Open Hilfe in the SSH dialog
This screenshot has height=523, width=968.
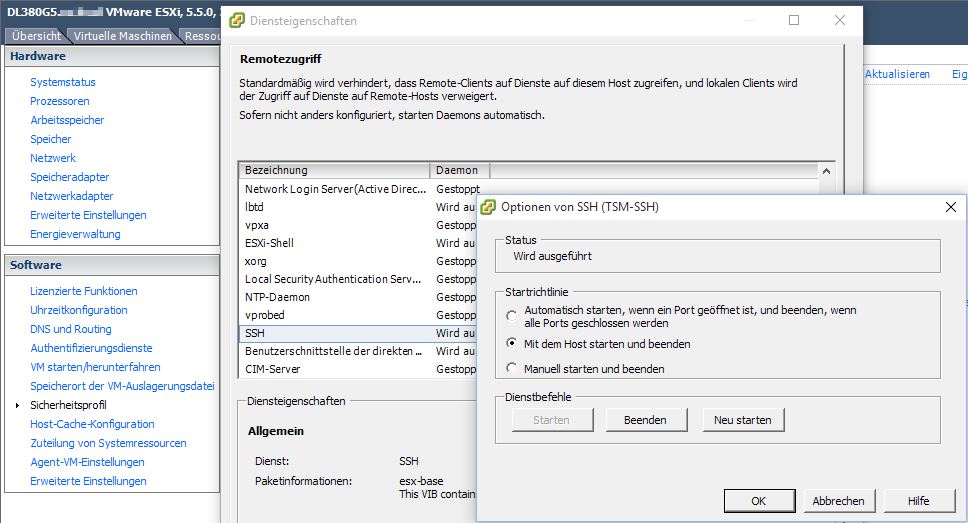918,501
